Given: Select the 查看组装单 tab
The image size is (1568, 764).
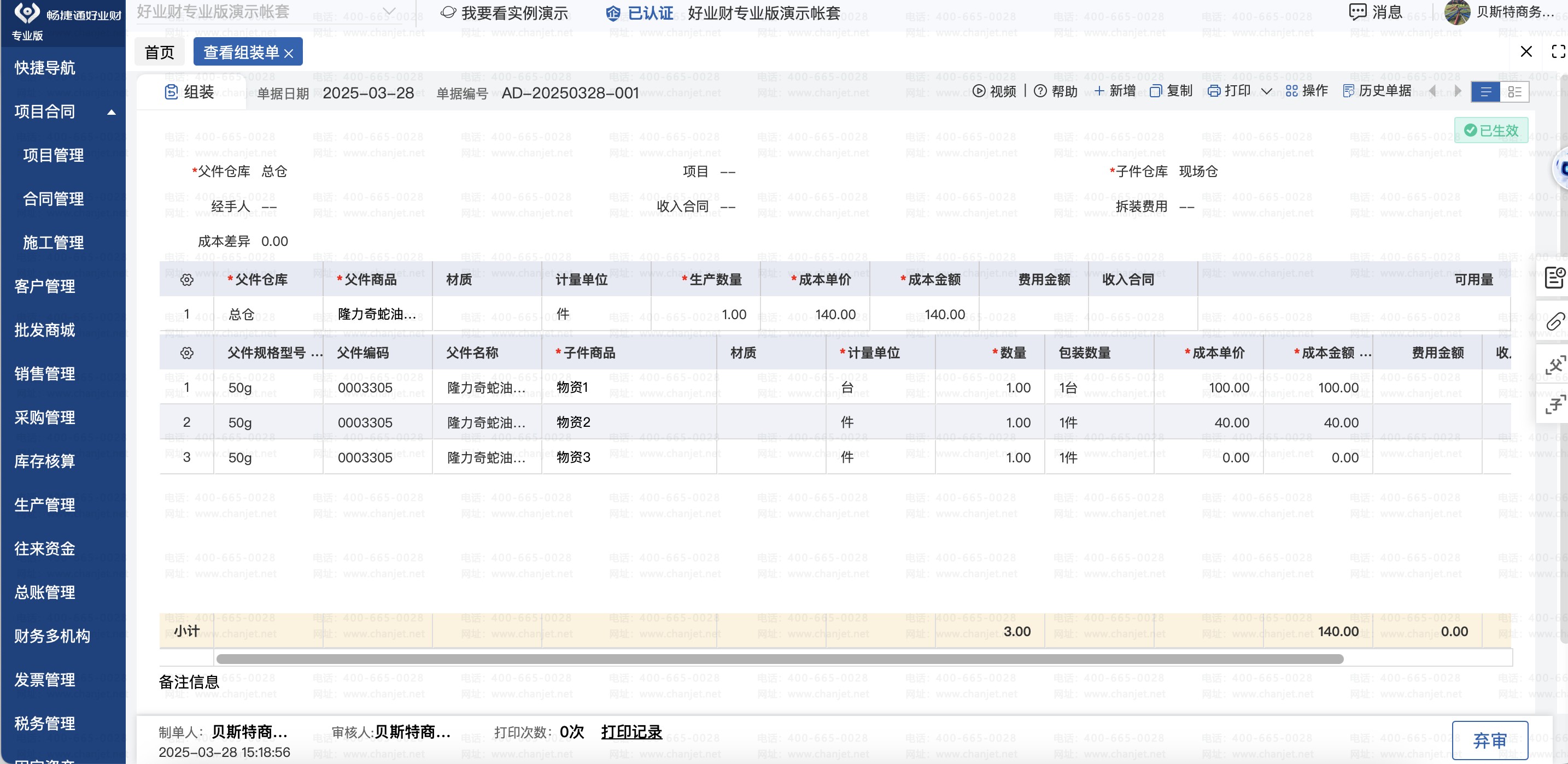Looking at the screenshot, I should click(x=241, y=52).
